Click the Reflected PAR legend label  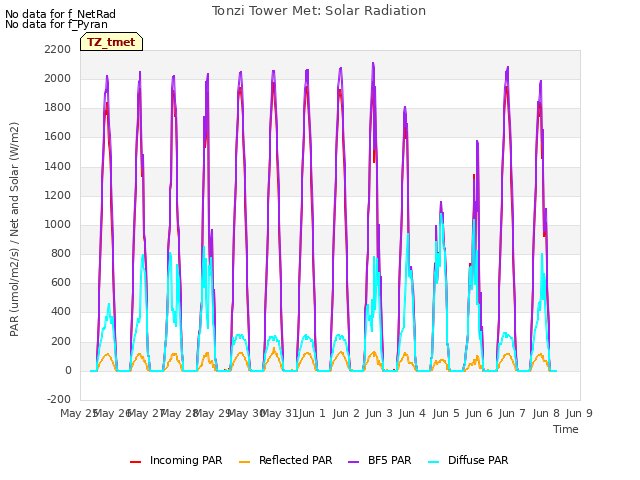[x=296, y=460]
